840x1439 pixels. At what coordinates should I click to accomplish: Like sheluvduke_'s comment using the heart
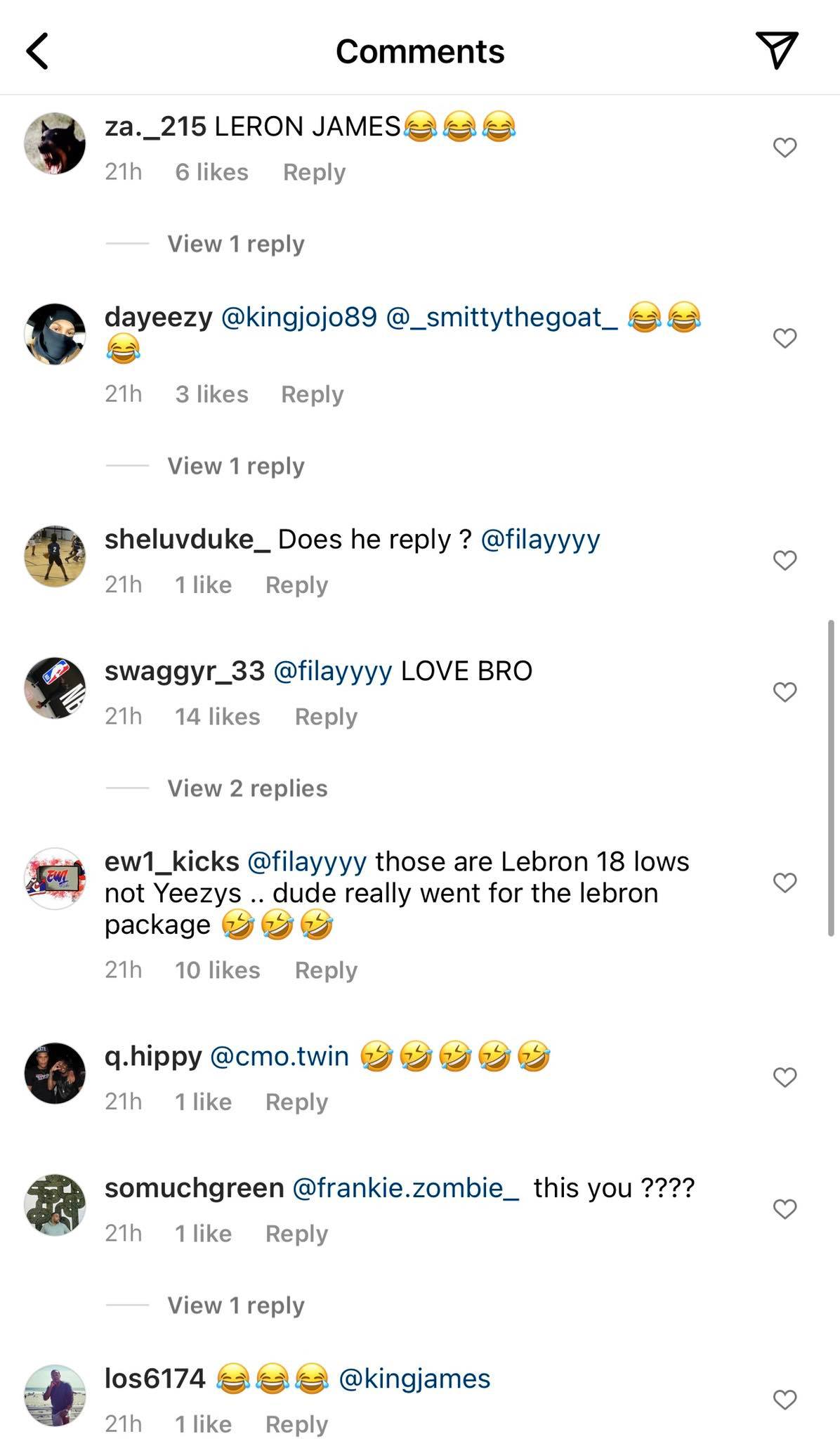pos(783,560)
